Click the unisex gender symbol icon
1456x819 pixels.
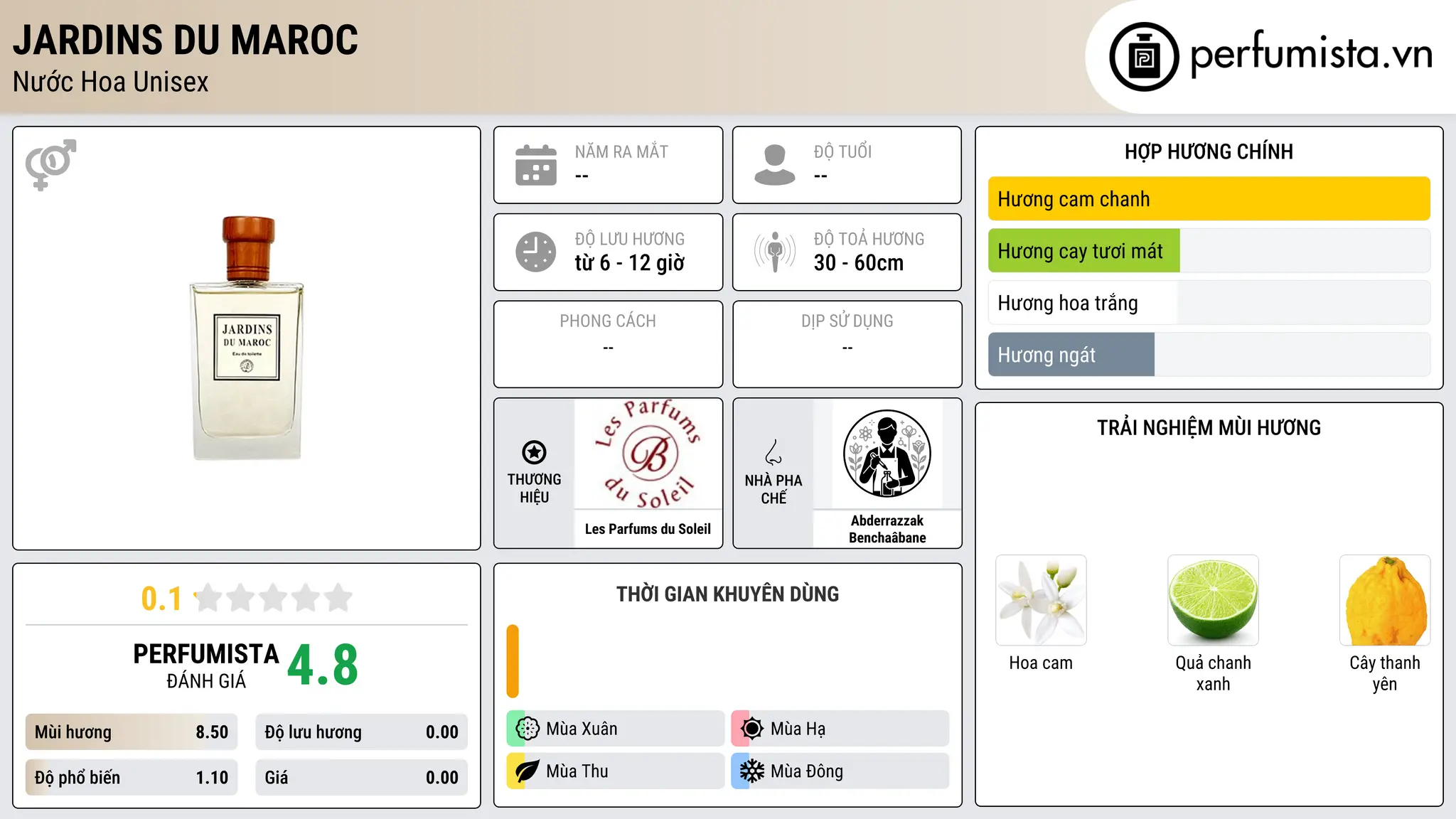click(50, 165)
